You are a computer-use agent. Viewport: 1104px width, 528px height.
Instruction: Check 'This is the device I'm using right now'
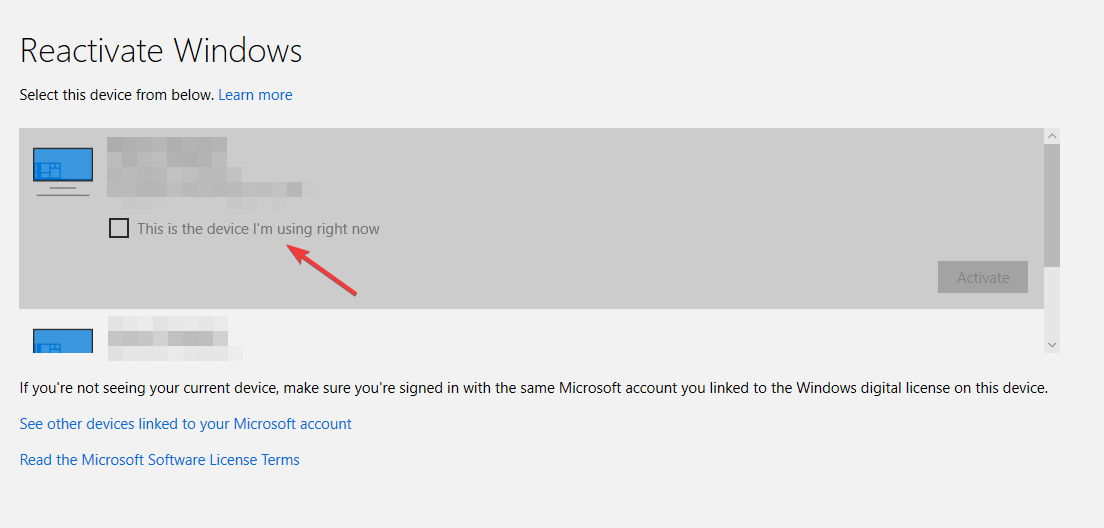pyautogui.click(x=119, y=228)
